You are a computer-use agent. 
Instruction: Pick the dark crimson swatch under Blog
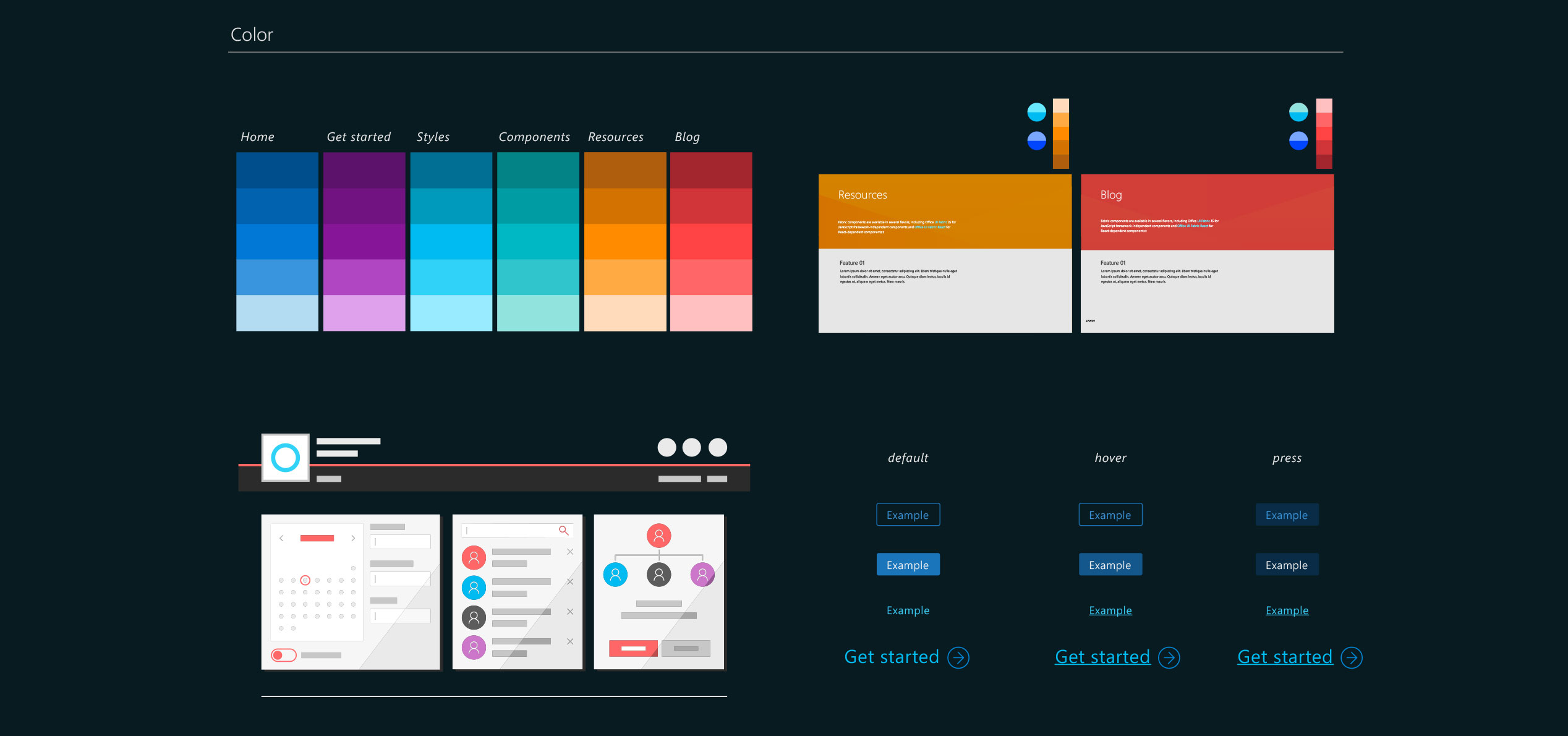(711, 170)
